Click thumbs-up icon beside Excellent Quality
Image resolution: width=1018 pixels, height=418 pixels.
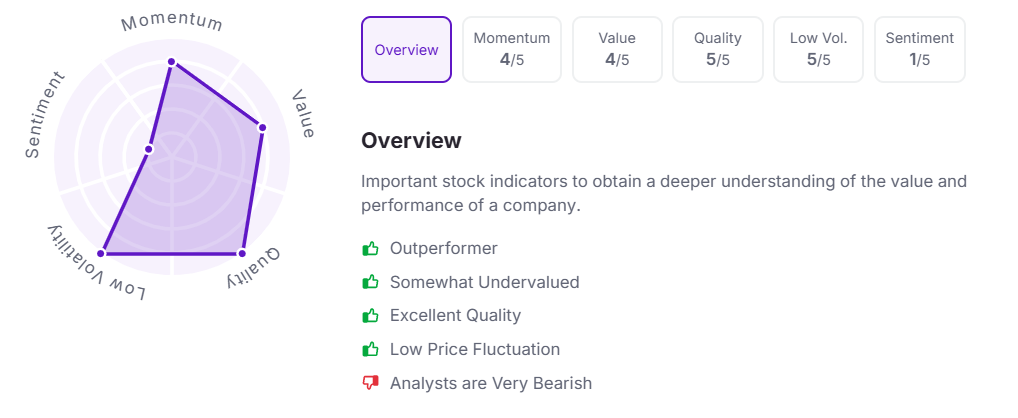click(371, 316)
